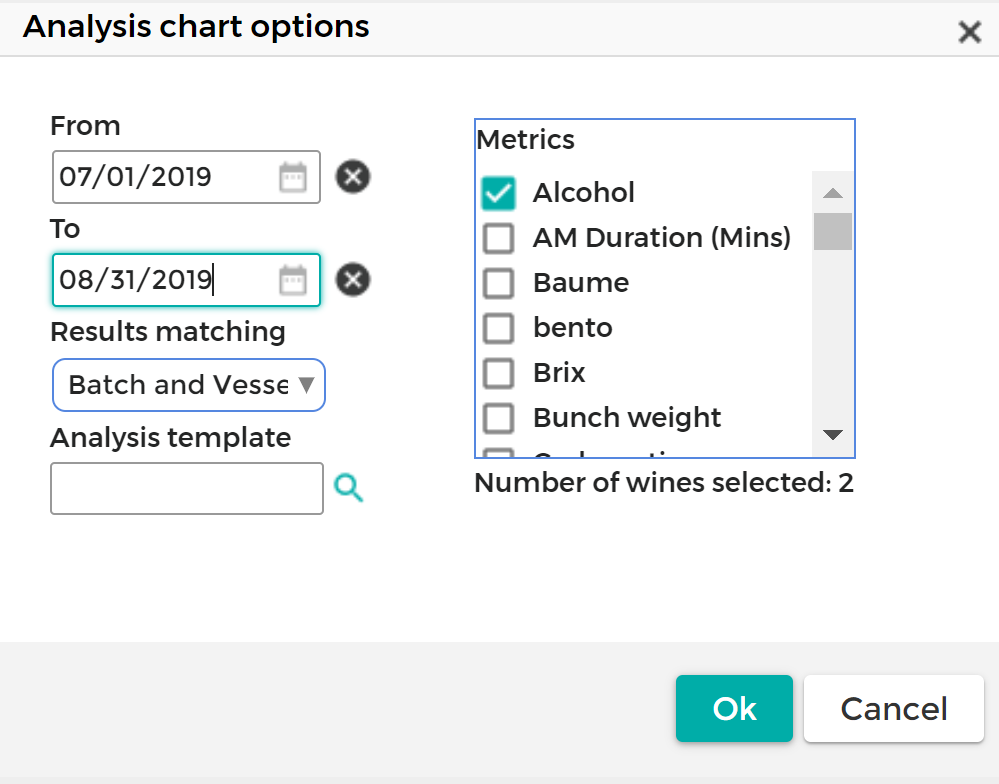Select the Brix metric checkbox
The image size is (999, 784).
(498, 373)
